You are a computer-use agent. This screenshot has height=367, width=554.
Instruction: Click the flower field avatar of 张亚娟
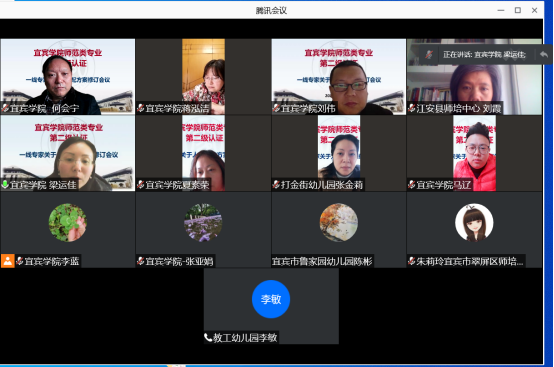[203, 223]
